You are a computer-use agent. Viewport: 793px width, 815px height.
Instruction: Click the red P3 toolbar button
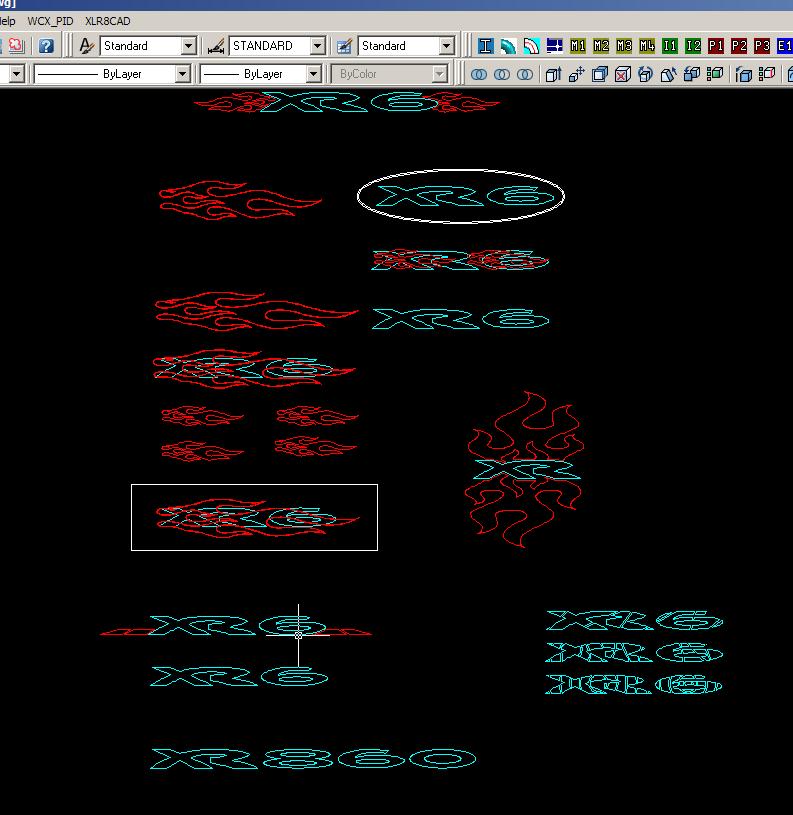coord(762,46)
